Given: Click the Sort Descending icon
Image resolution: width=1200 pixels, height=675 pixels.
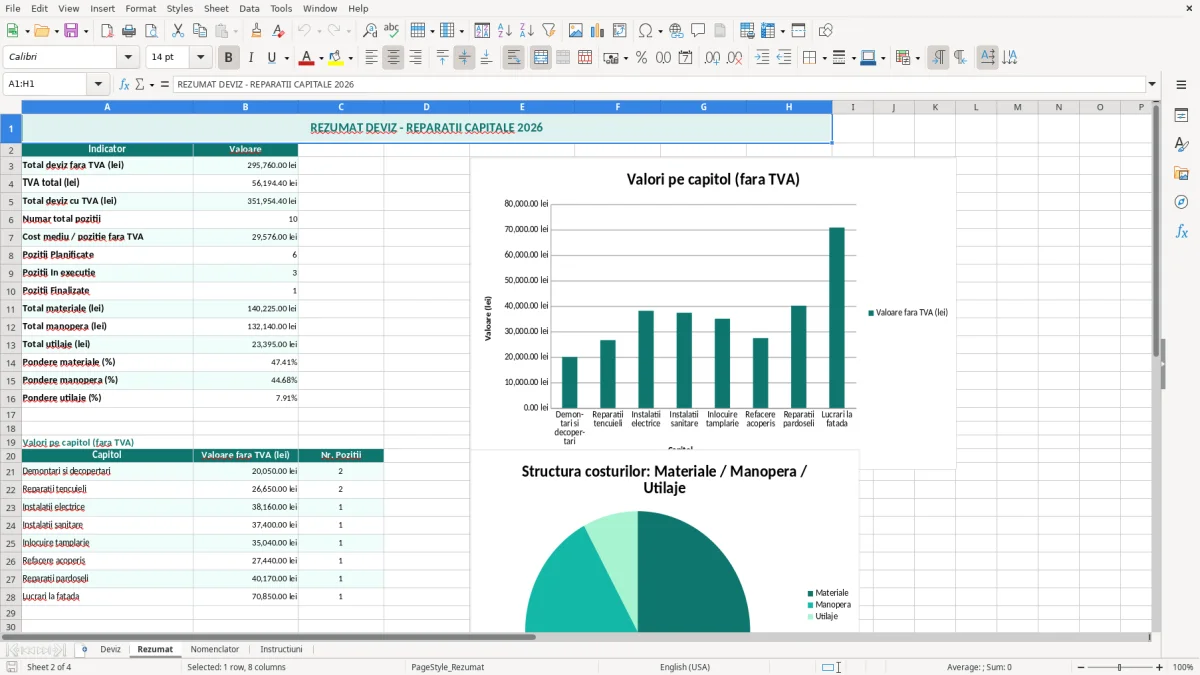Looking at the screenshot, I should click(527, 31).
